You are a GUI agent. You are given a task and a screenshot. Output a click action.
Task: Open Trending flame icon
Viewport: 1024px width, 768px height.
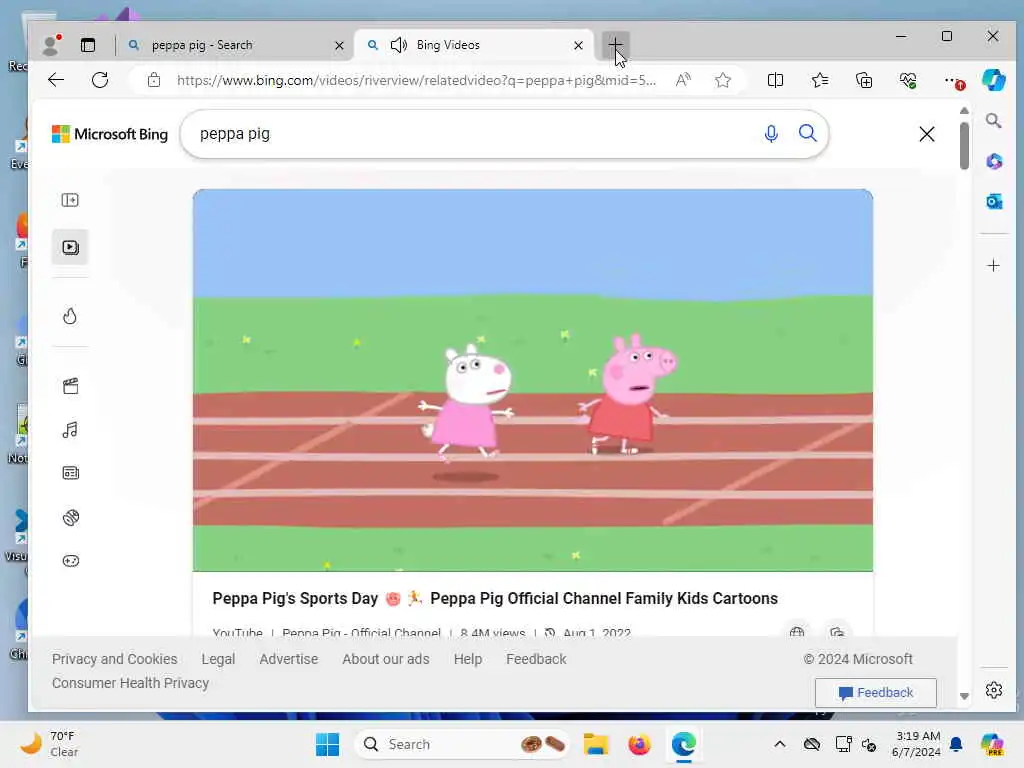(x=70, y=316)
